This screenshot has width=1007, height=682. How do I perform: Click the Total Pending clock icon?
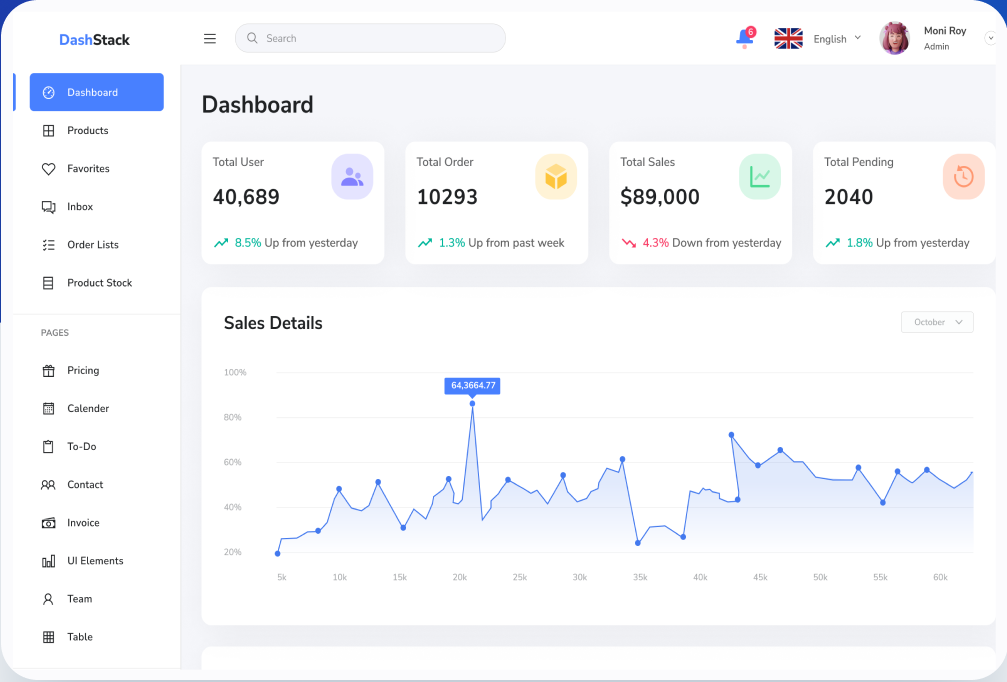point(963,177)
